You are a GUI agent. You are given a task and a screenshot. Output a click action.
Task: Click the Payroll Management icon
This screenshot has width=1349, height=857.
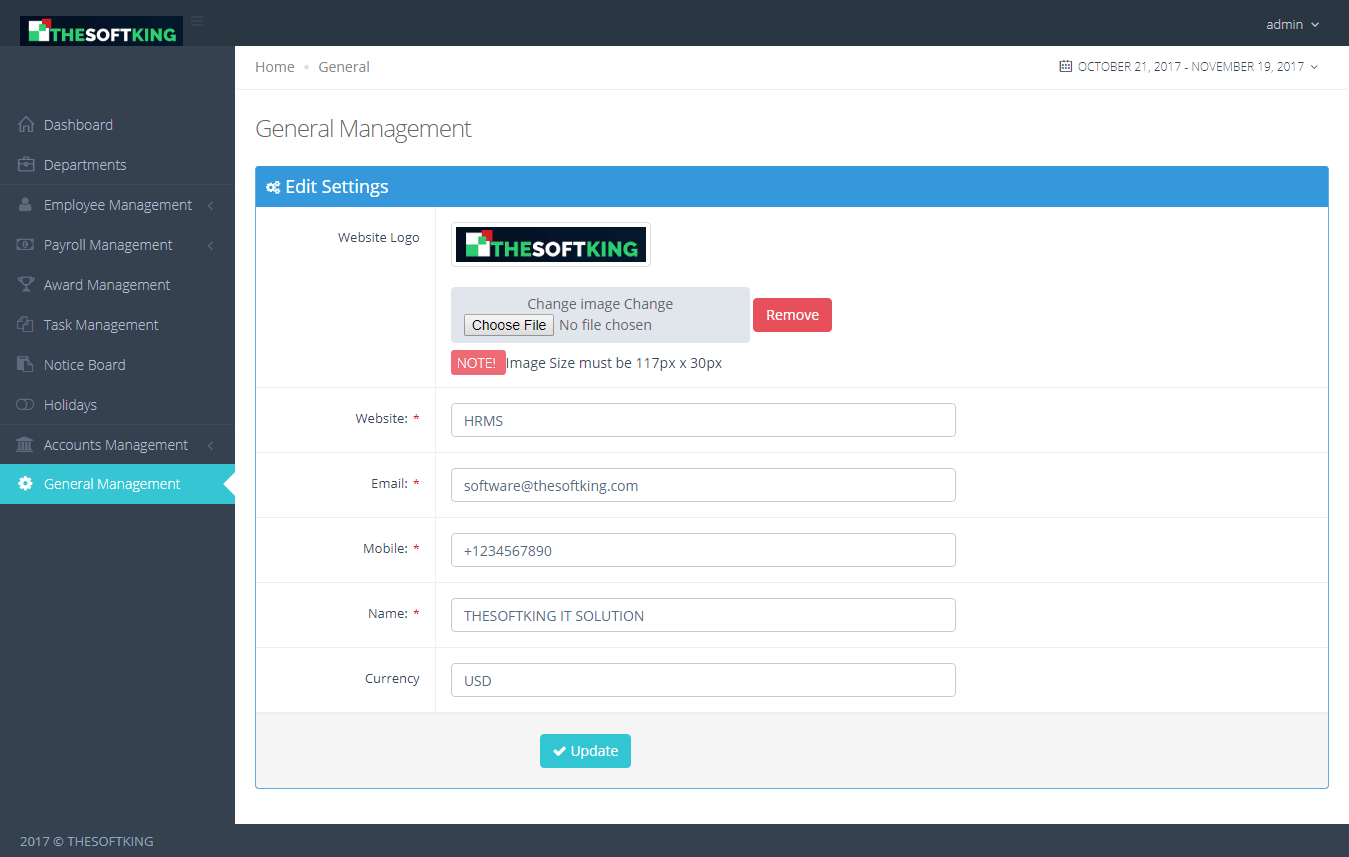[x=24, y=244]
